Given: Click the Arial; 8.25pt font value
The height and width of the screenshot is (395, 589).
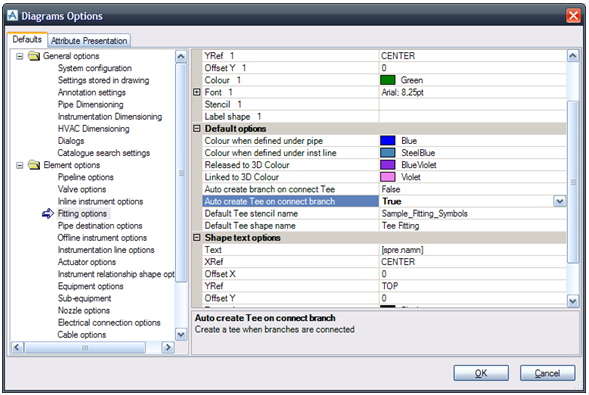Looking at the screenshot, I should (x=402, y=92).
